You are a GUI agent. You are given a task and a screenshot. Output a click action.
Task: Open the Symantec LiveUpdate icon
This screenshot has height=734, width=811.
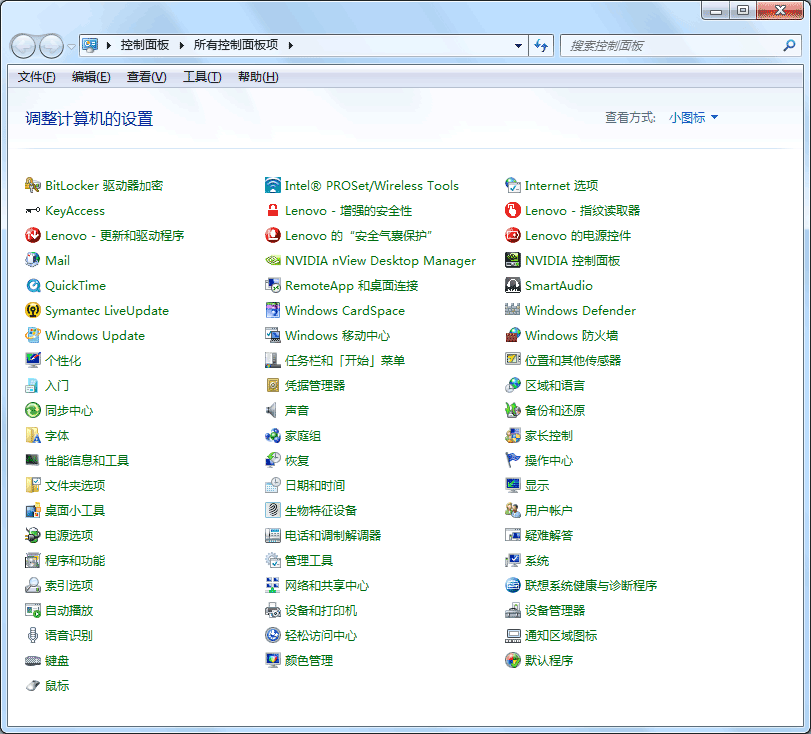click(33, 310)
